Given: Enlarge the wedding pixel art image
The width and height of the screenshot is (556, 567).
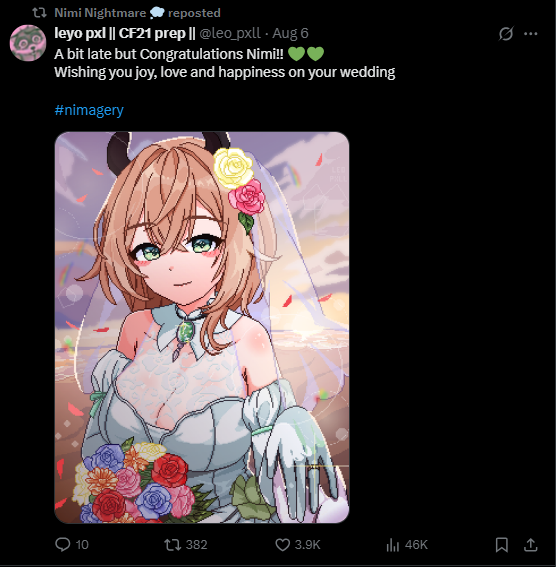Looking at the screenshot, I should click(202, 327).
